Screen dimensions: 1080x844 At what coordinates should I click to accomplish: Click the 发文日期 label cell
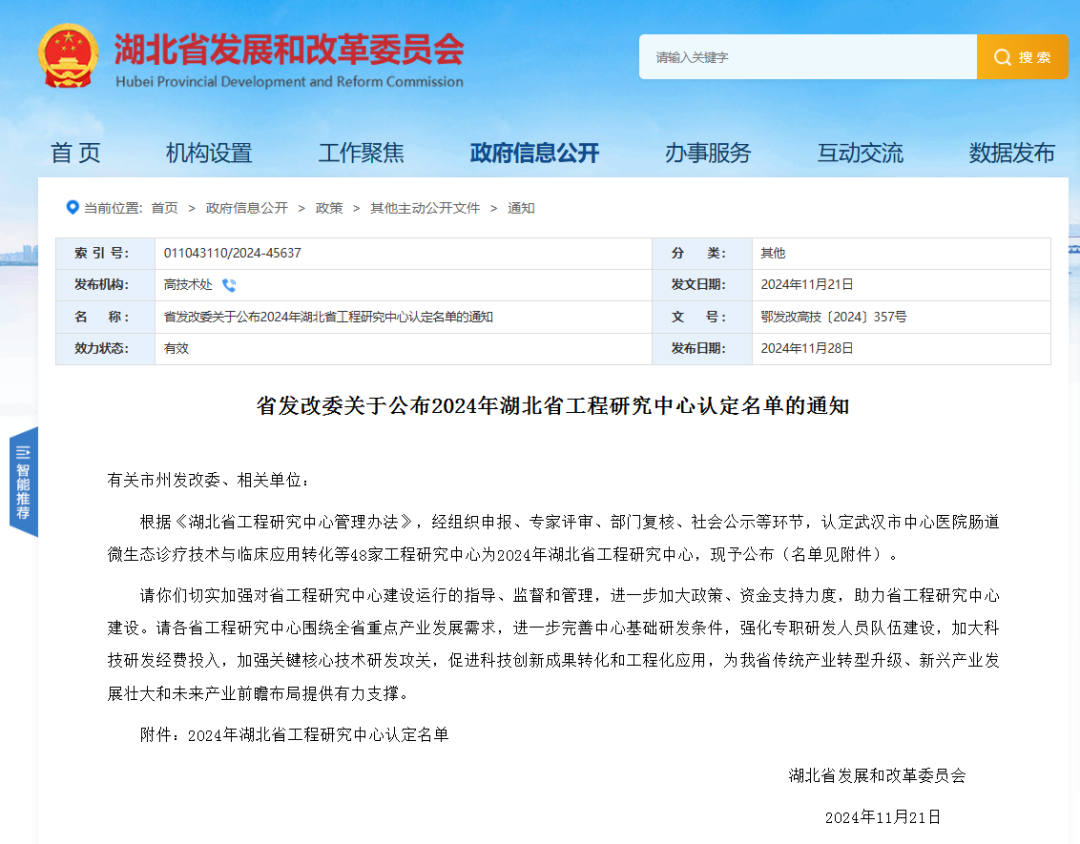click(x=702, y=285)
